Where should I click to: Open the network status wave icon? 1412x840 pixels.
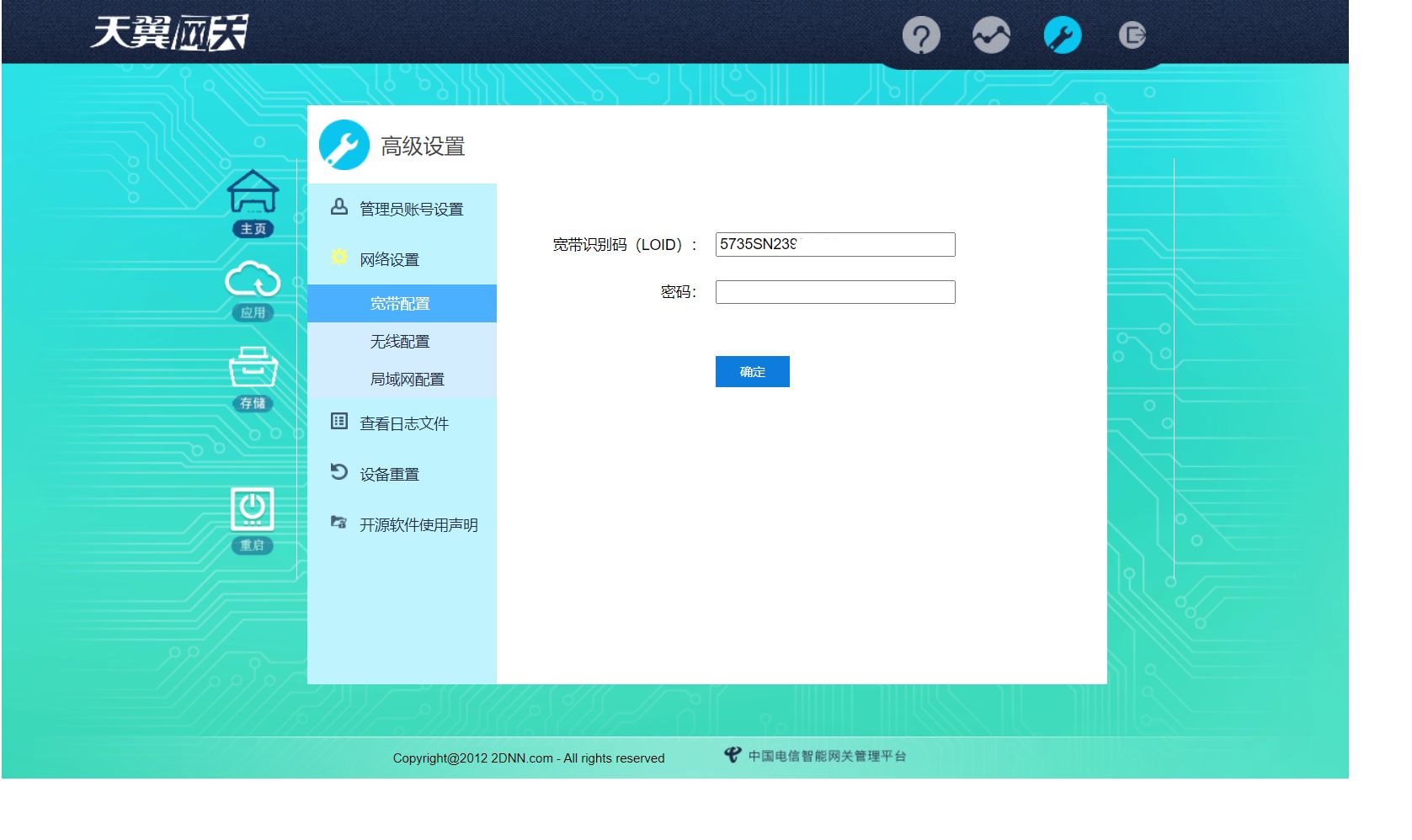tap(991, 36)
